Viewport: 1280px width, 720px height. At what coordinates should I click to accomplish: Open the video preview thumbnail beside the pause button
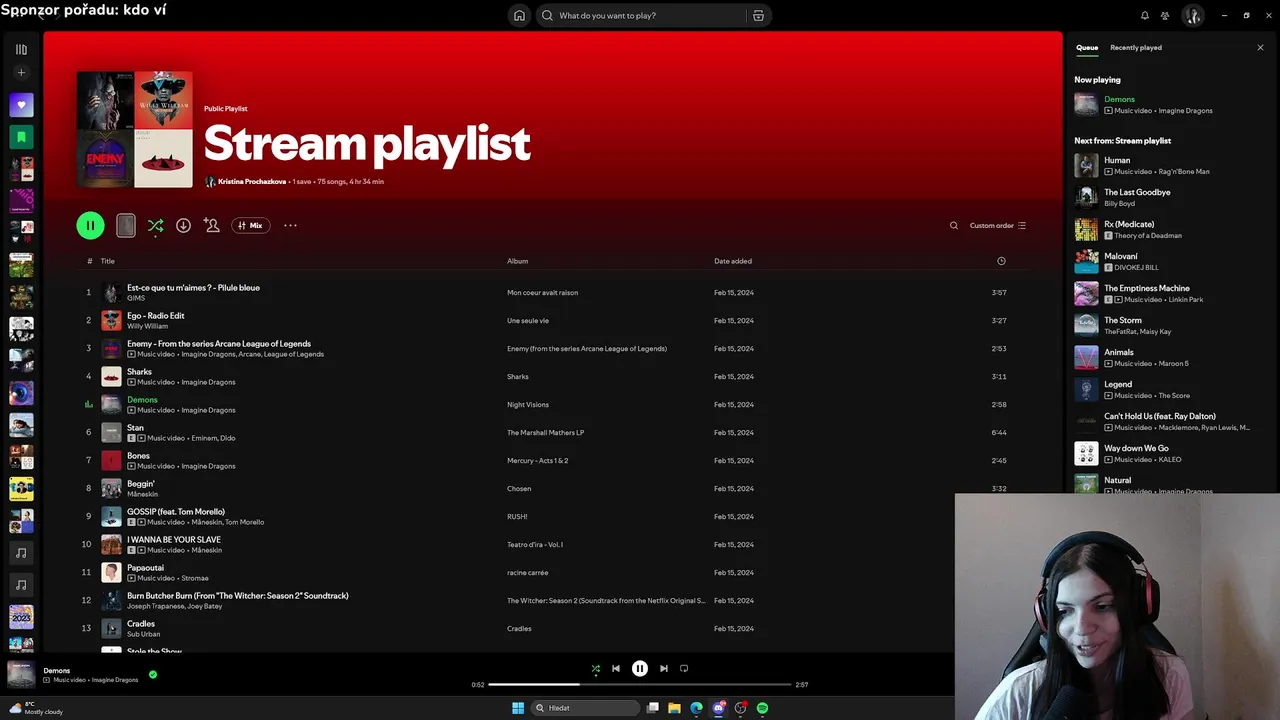[x=125, y=225]
